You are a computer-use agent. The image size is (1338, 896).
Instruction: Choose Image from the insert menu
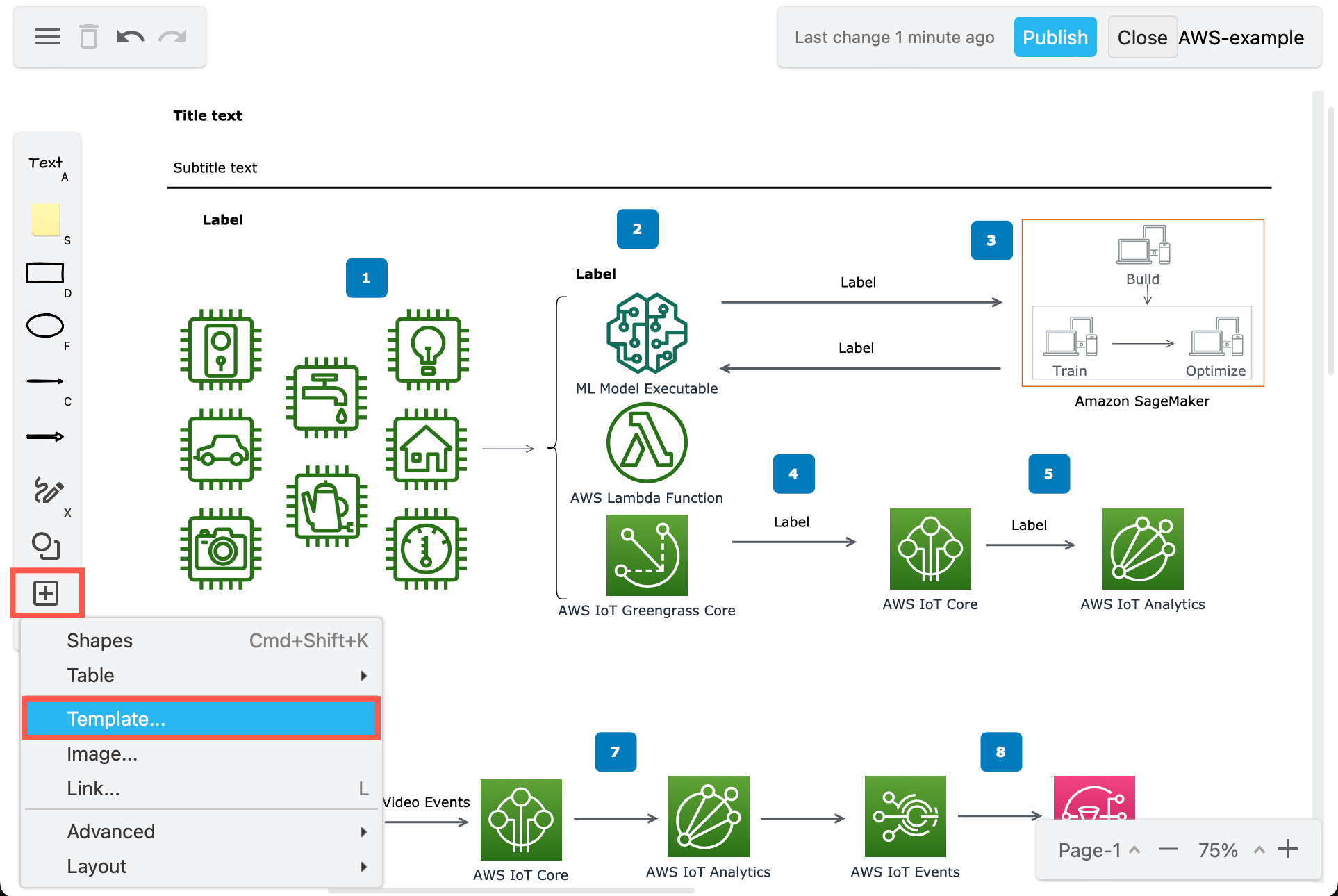102,754
